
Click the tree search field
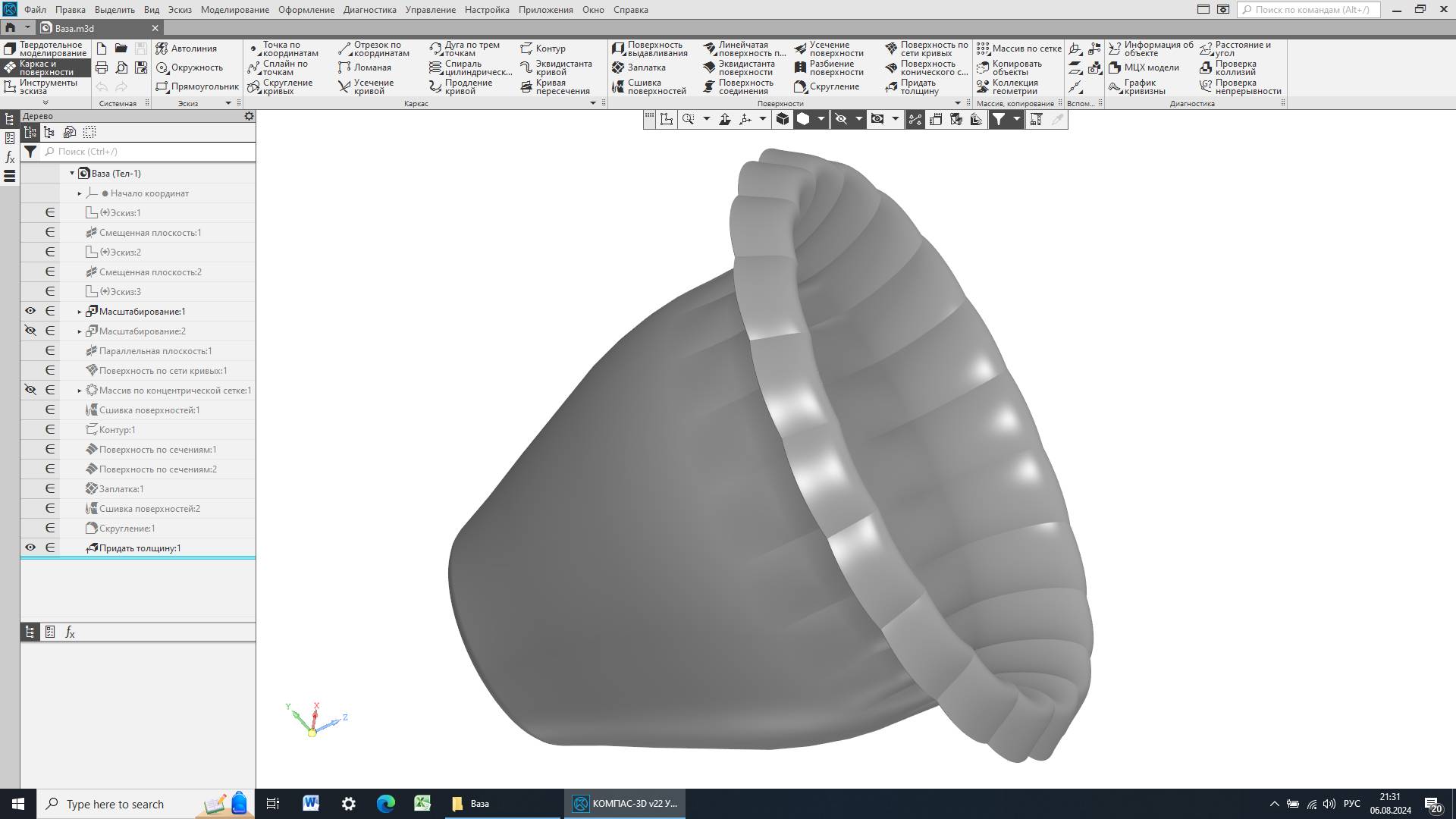click(152, 152)
